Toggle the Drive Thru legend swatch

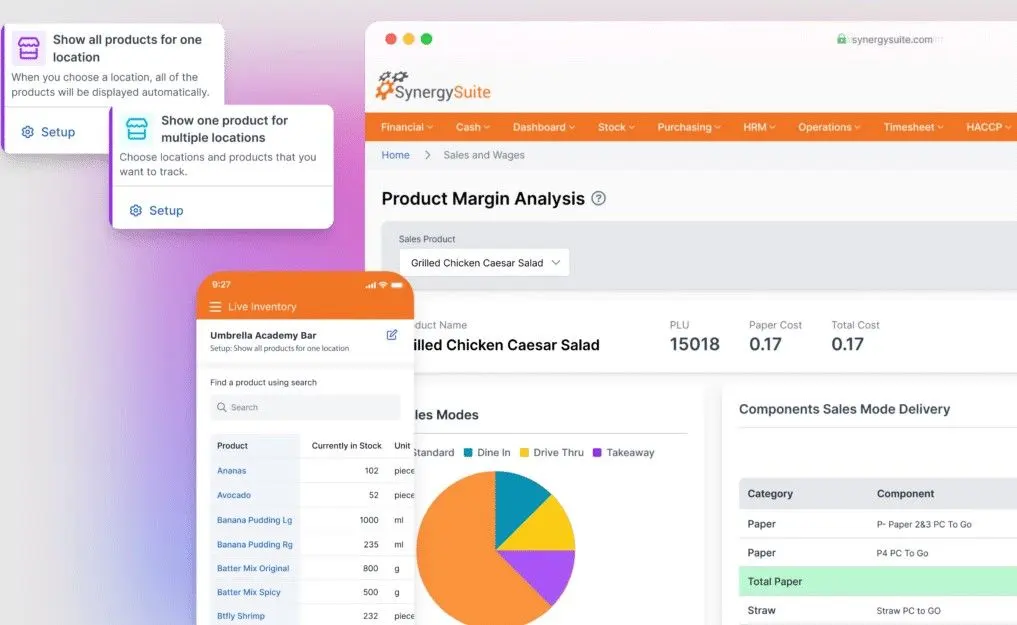[524, 453]
